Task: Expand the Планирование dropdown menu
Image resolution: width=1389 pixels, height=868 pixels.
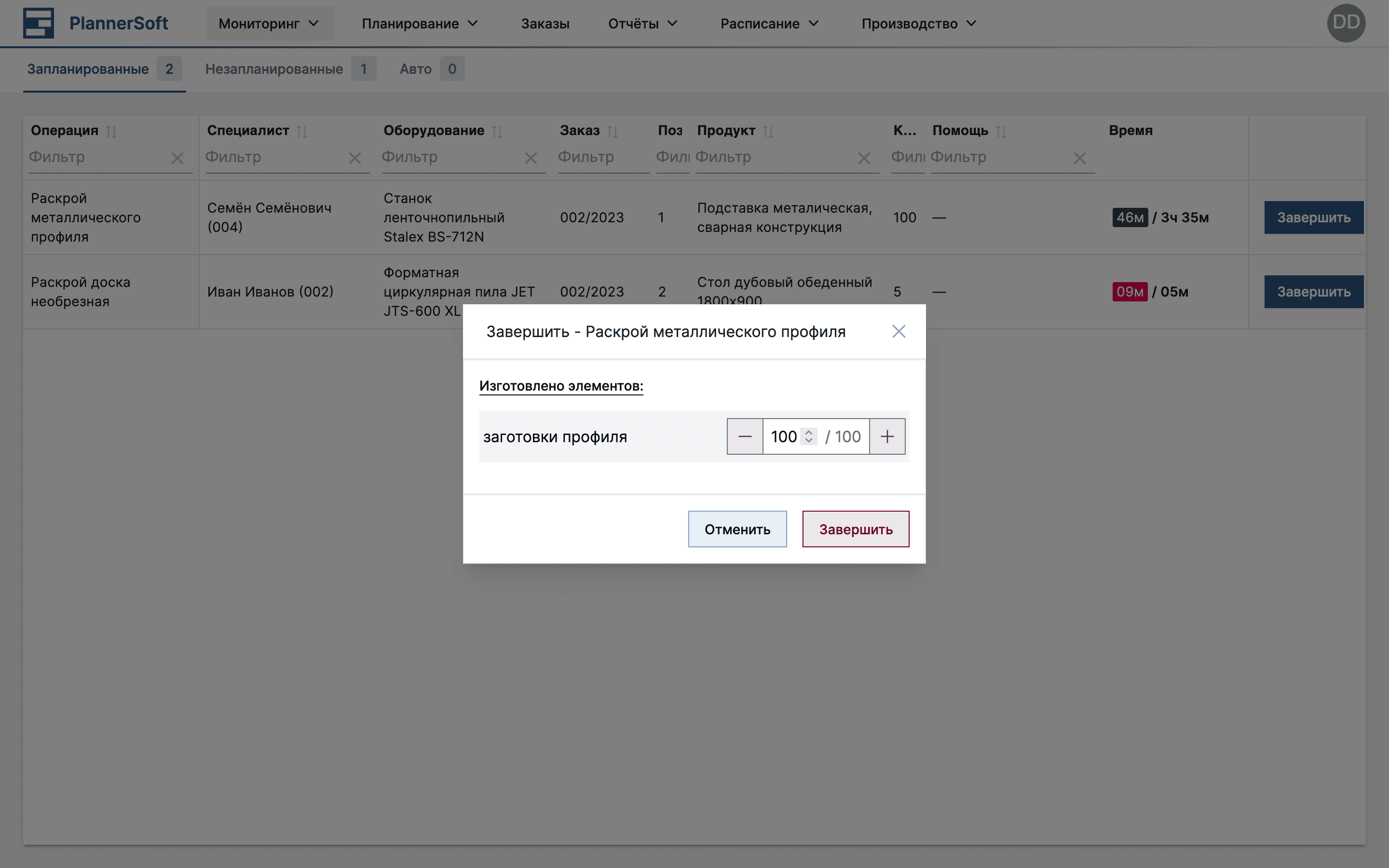Action: (x=420, y=24)
